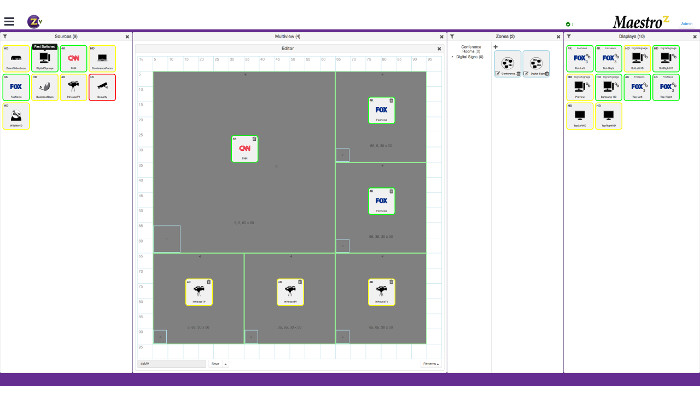Select the green-bordered signage display in second row
Viewport: 700px width, 400px height.
tap(608, 87)
